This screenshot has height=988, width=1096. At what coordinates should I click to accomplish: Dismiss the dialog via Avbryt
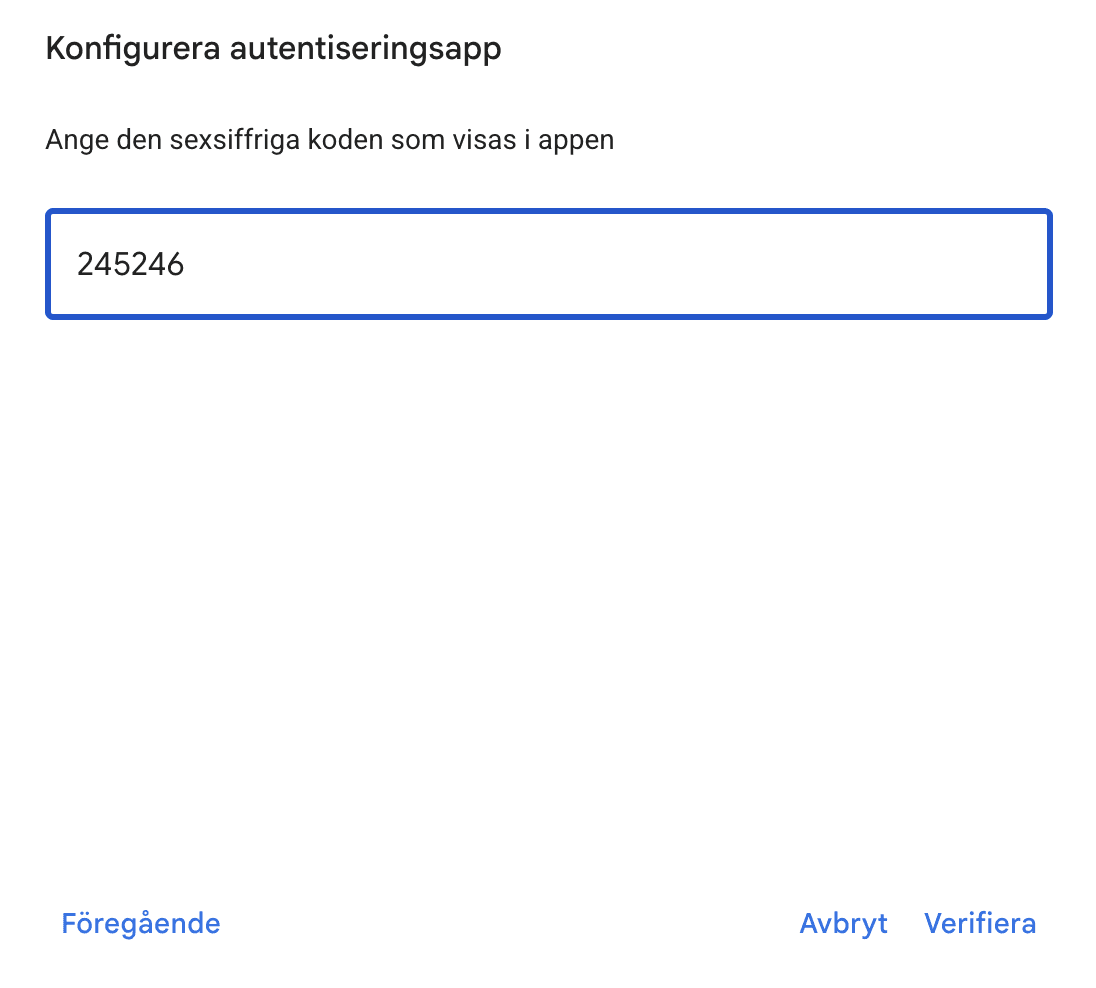844,924
